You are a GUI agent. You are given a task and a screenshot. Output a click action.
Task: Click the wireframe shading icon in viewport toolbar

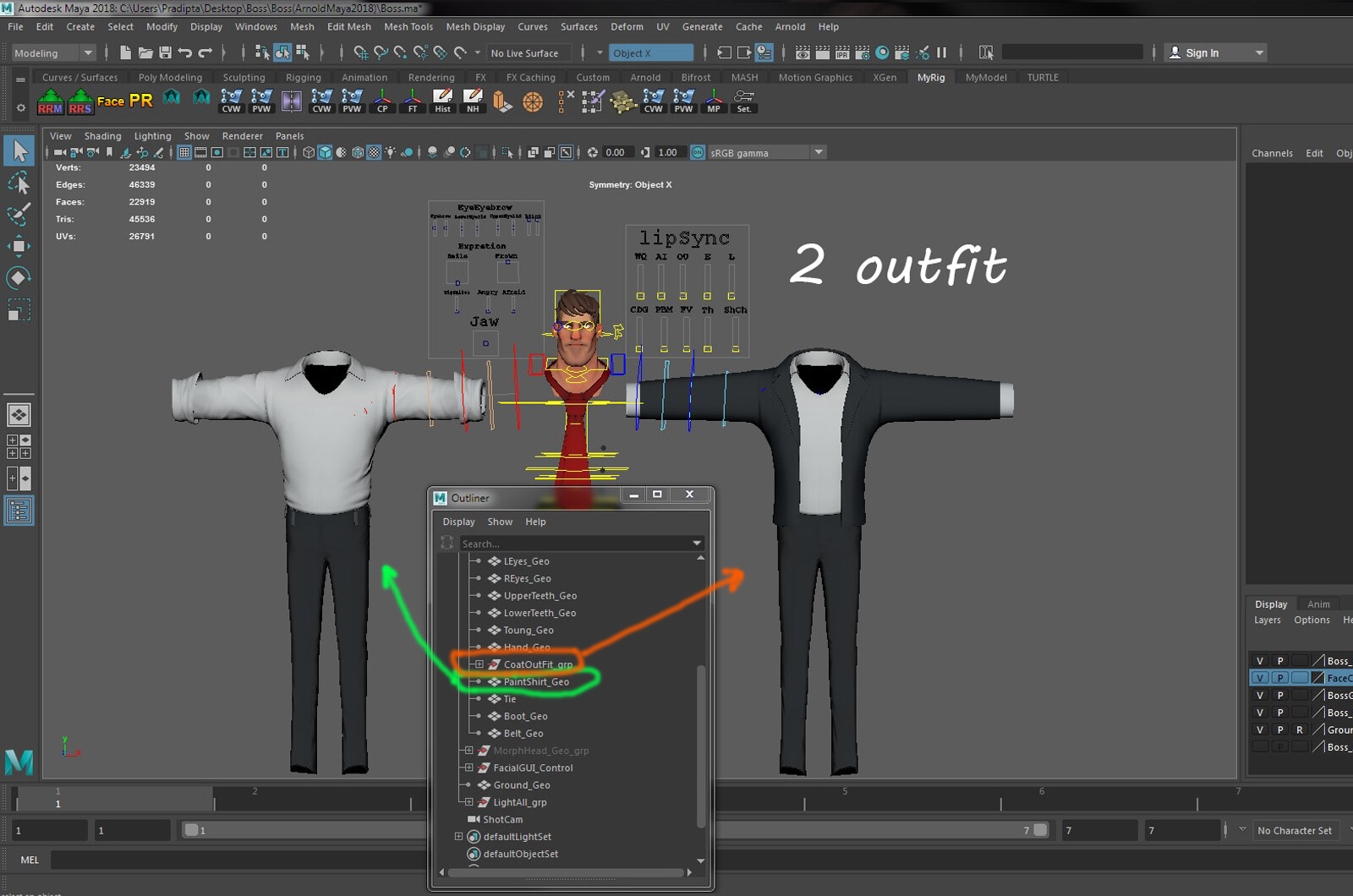pyautogui.click(x=308, y=152)
